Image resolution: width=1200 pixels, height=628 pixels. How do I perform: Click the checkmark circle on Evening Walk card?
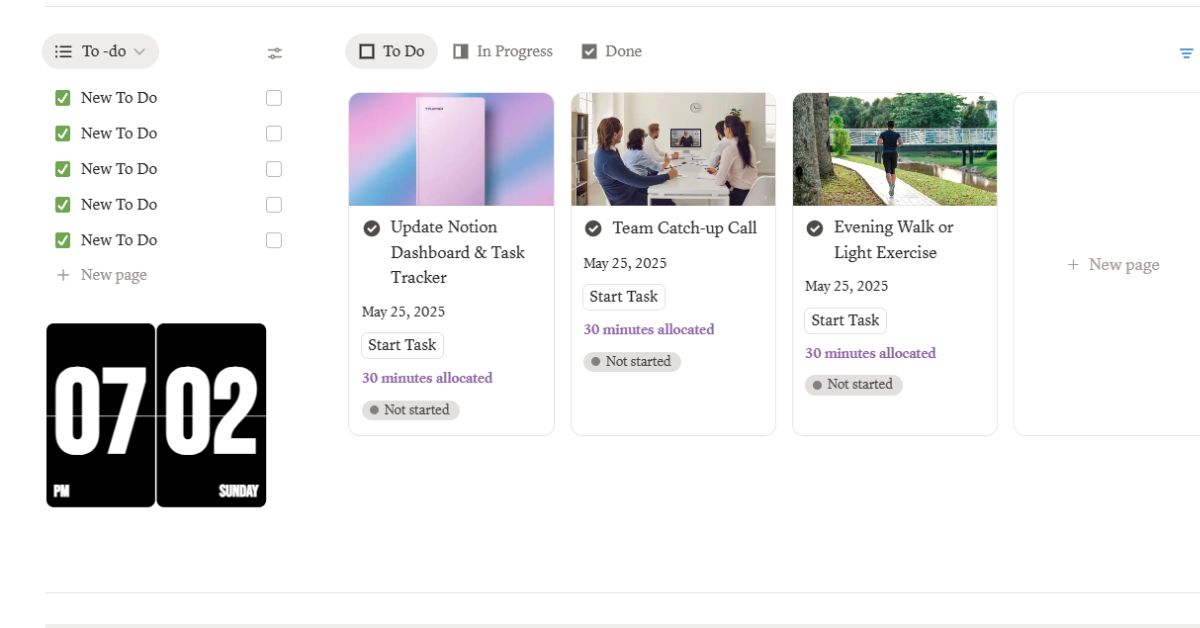815,228
